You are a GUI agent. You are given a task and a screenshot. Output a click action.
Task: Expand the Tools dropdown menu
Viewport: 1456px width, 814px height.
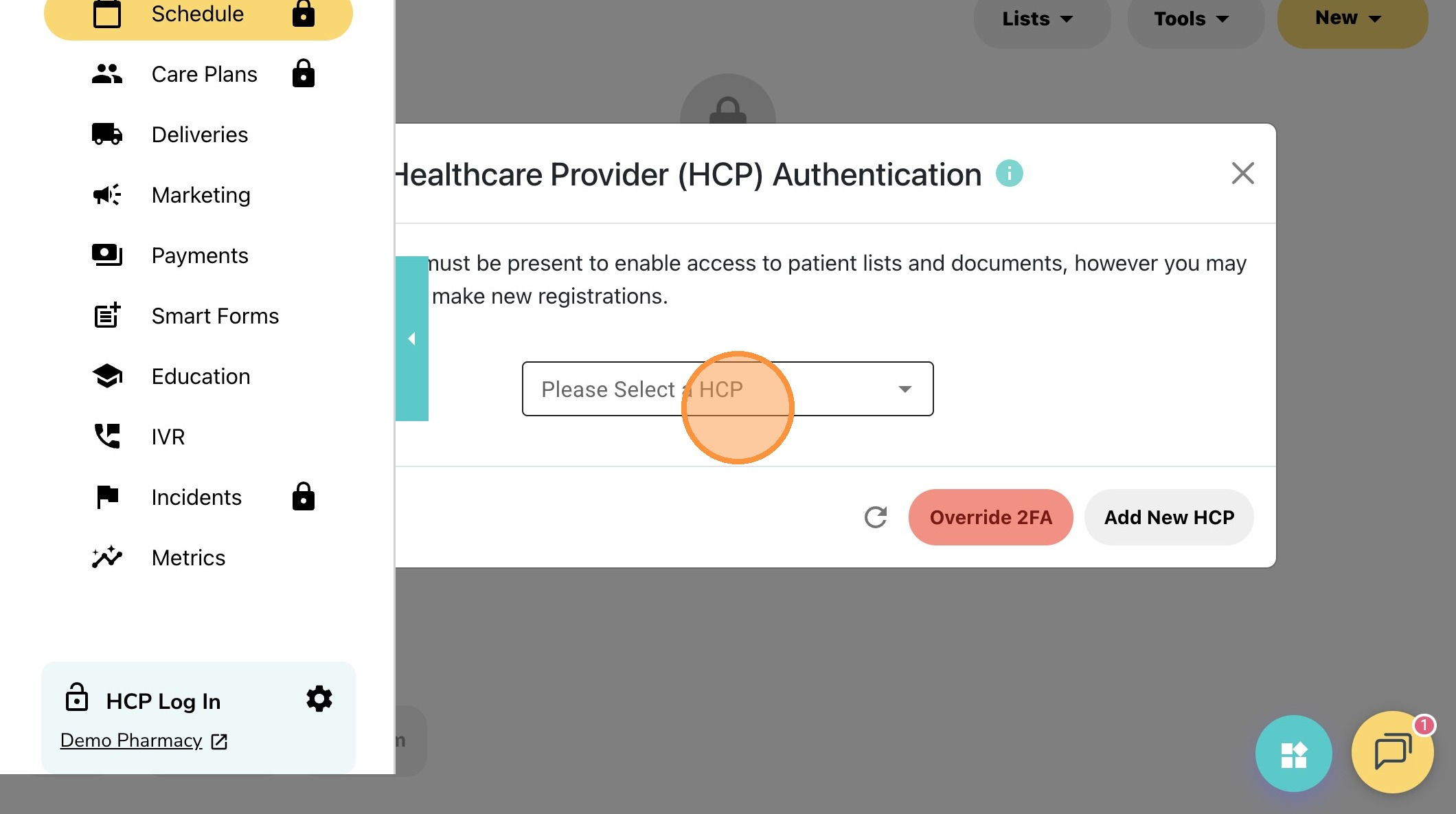(1192, 19)
